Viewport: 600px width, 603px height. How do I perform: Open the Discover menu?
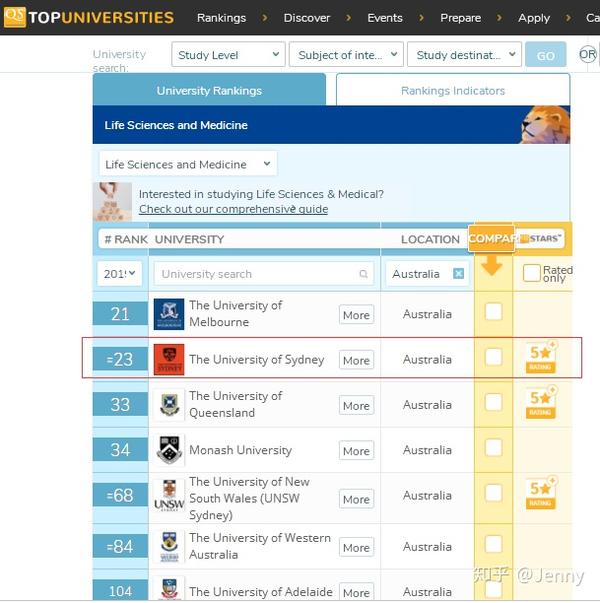point(307,18)
